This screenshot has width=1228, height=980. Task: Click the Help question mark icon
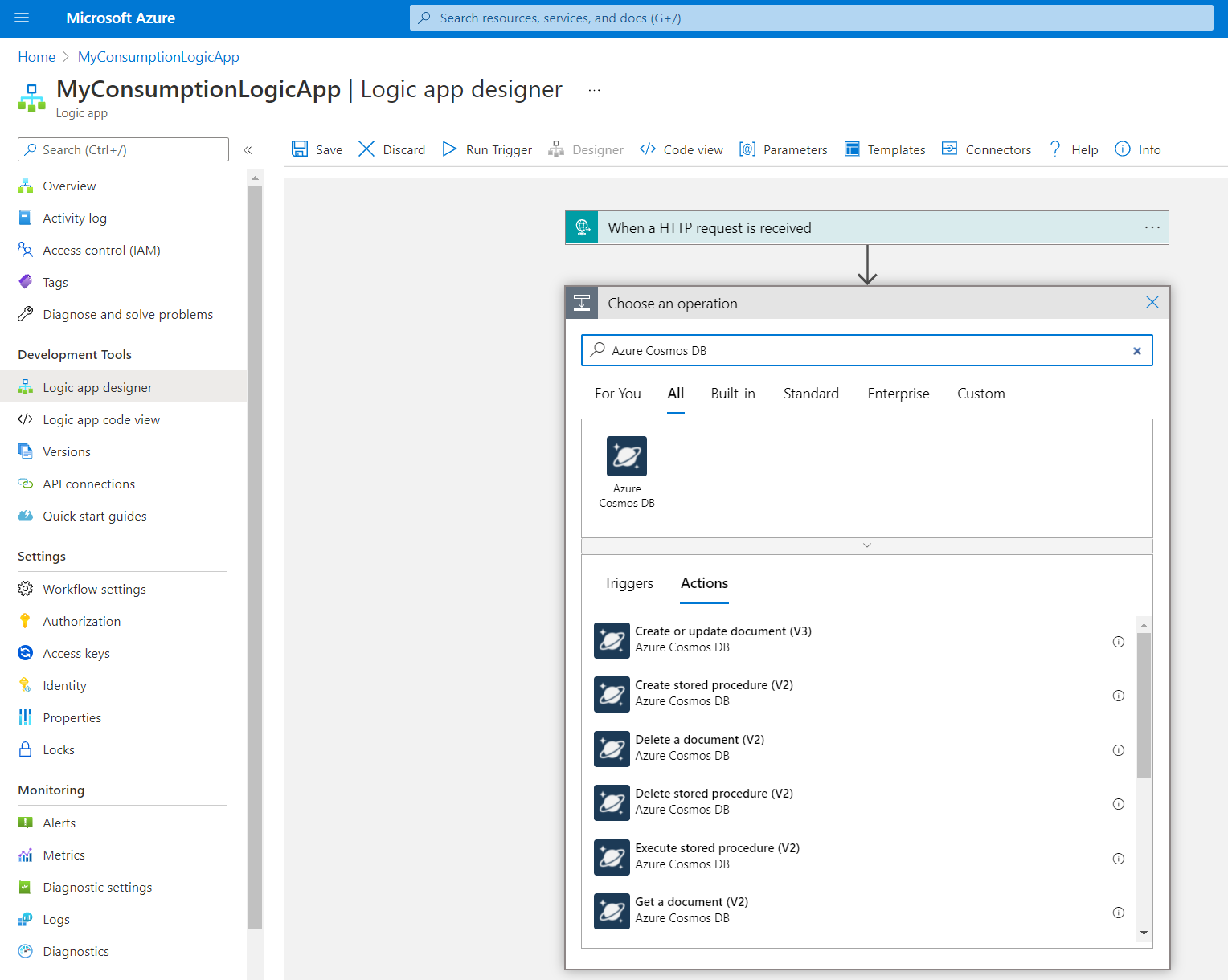1055,149
